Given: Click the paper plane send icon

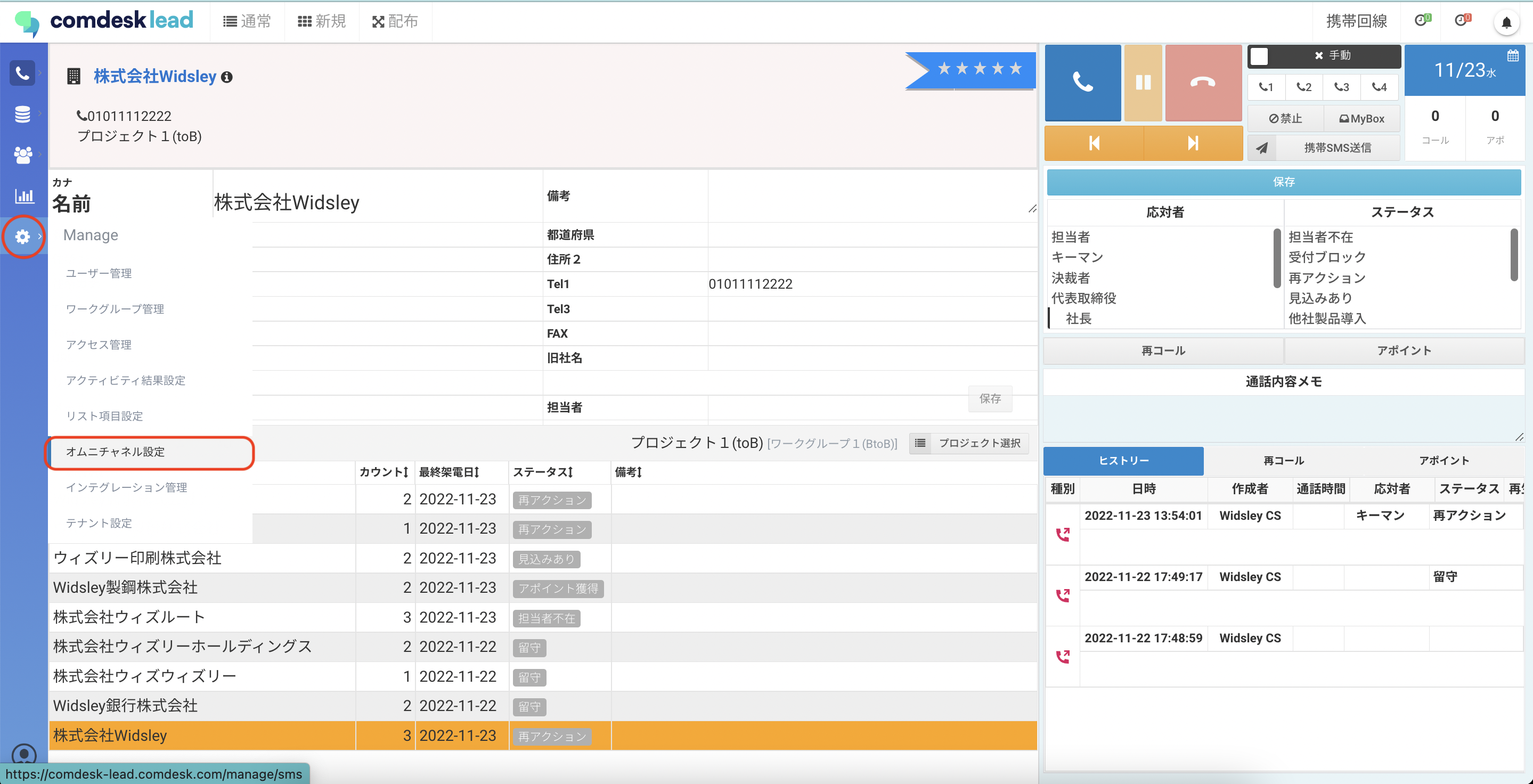Looking at the screenshot, I should click(x=1262, y=148).
